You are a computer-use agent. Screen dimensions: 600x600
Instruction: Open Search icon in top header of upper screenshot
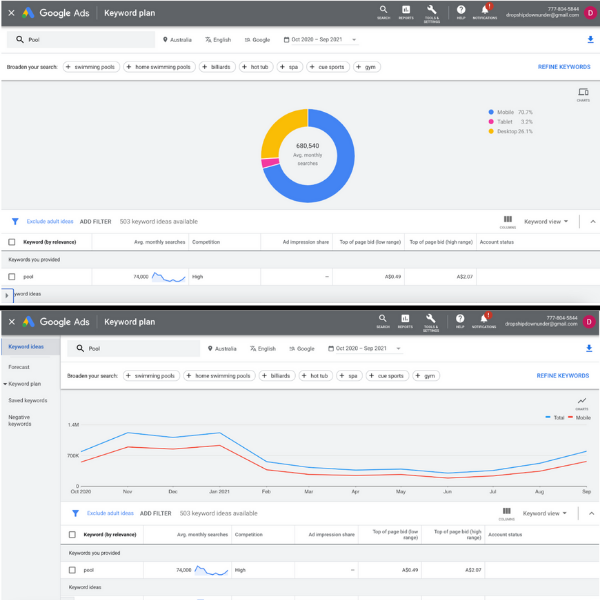[x=383, y=12]
